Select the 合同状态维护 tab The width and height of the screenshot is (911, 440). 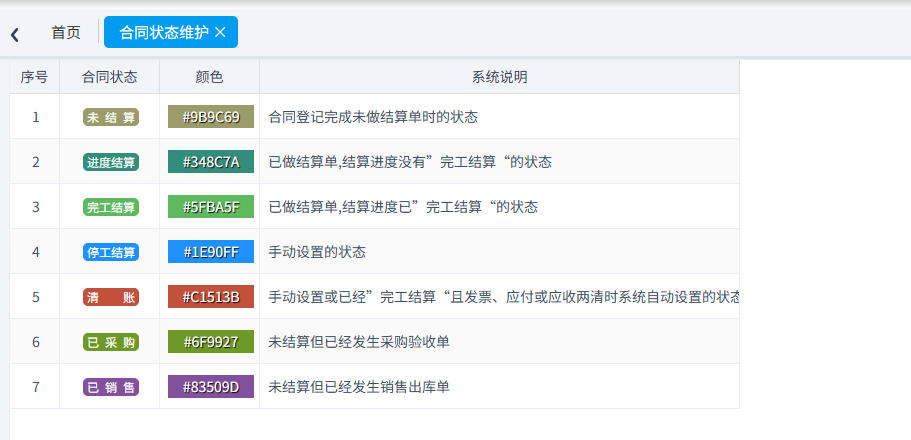pyautogui.click(x=171, y=32)
